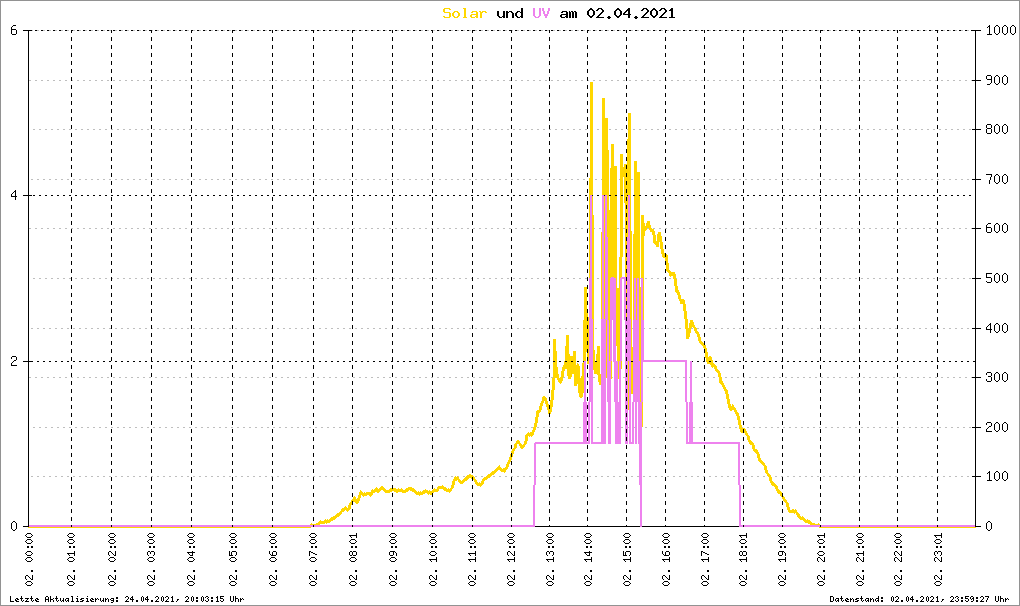Click time axis label '02. 21:00'
Image resolution: width=1020 pixels, height=606 pixels.
click(860, 559)
